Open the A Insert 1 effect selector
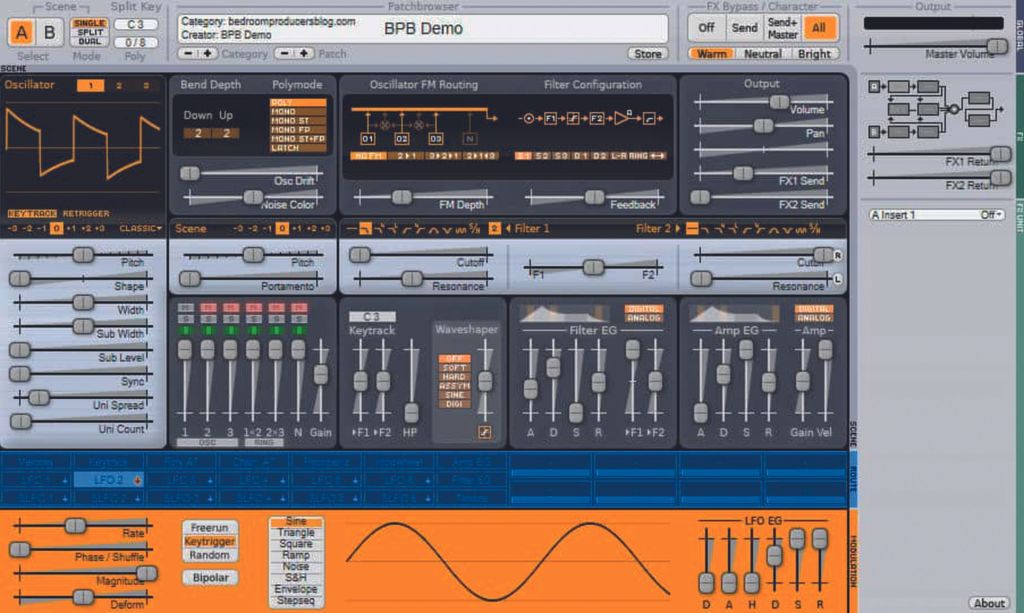The image size is (1024, 613). [934, 214]
